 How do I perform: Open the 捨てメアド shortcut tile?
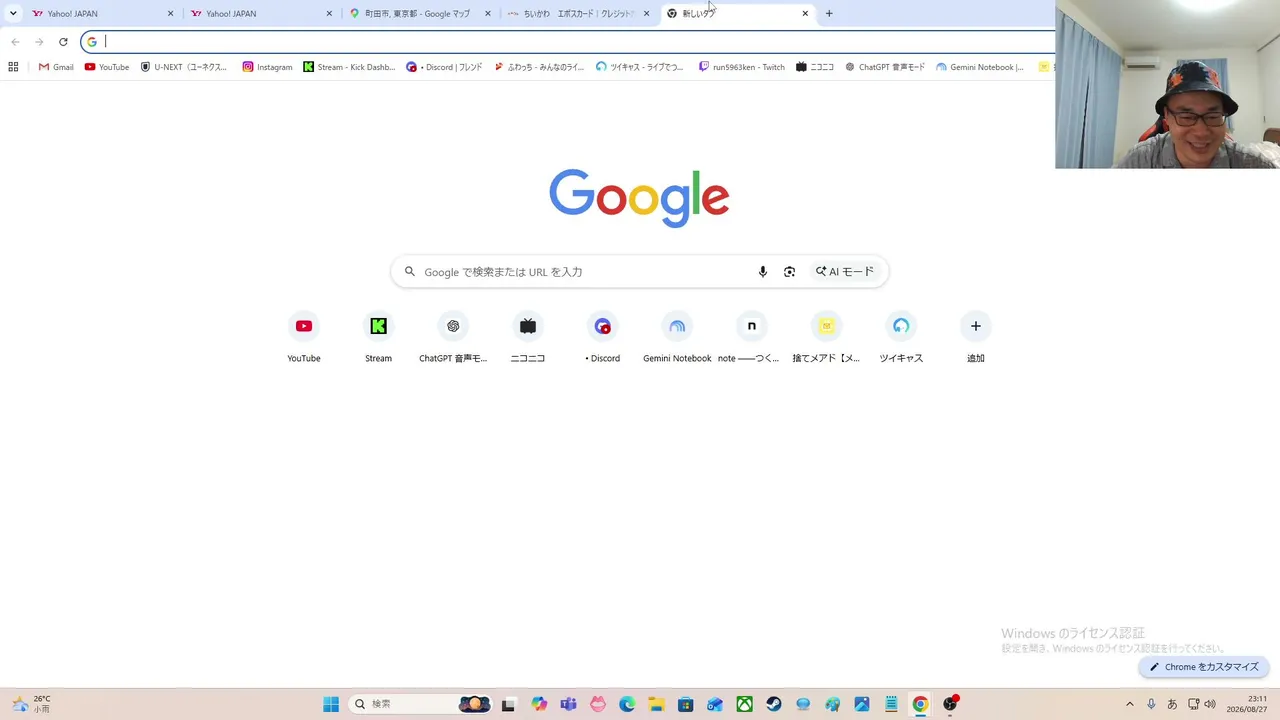point(826,337)
